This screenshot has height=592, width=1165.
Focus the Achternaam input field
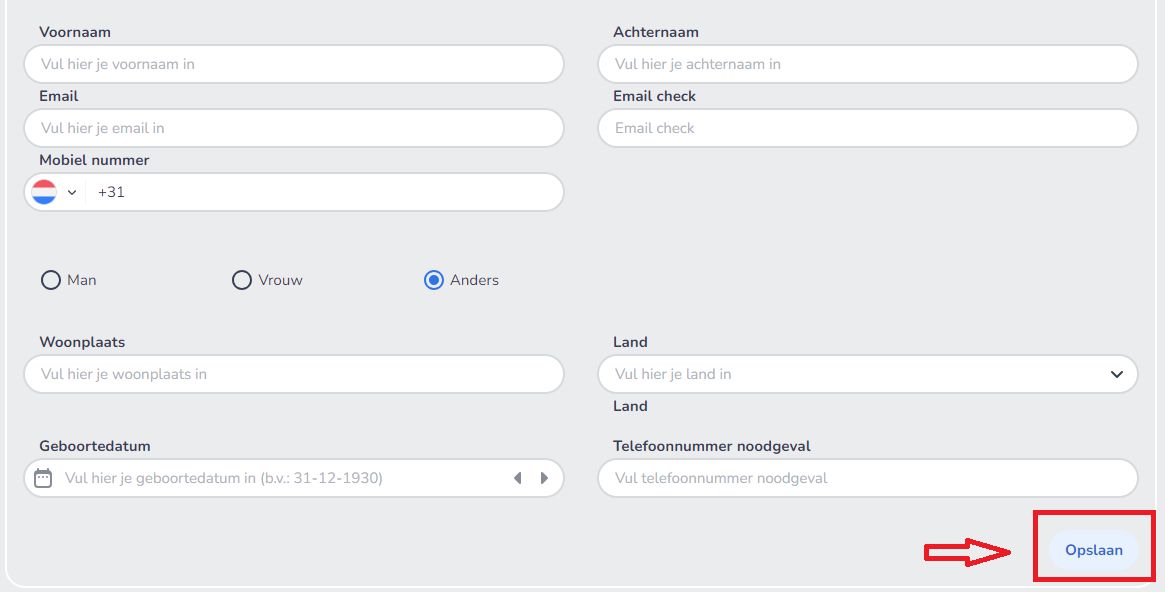coord(867,64)
